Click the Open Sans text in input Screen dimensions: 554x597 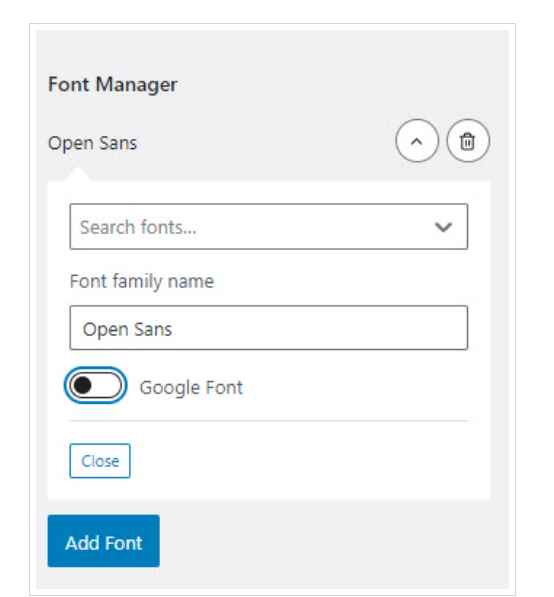[x=127, y=329]
